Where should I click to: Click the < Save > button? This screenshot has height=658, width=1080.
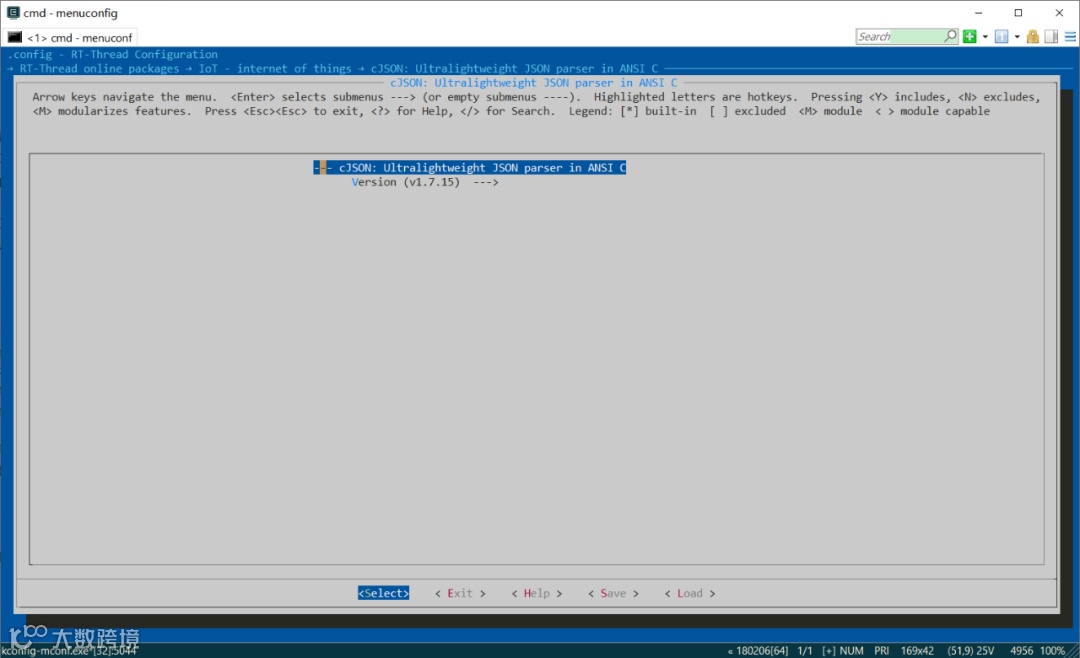[x=613, y=593]
